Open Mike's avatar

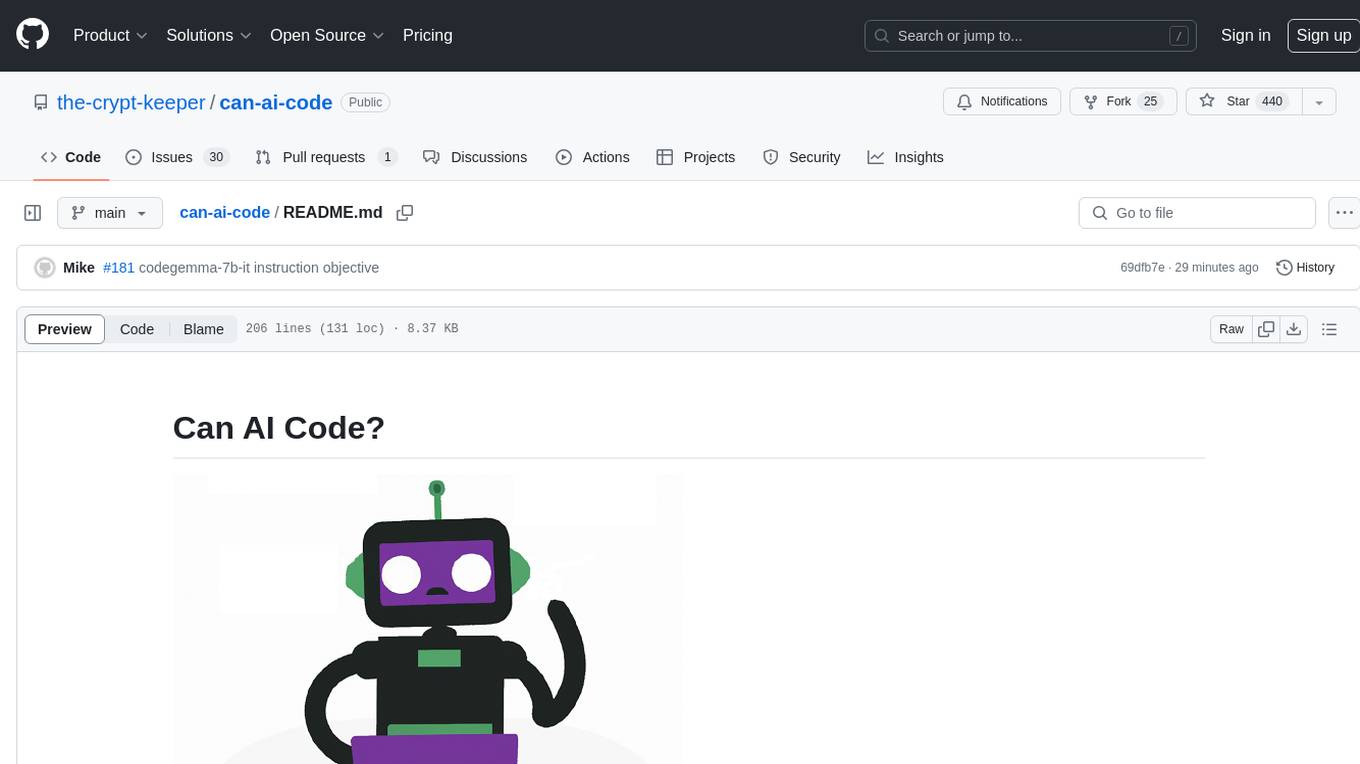click(x=44, y=268)
